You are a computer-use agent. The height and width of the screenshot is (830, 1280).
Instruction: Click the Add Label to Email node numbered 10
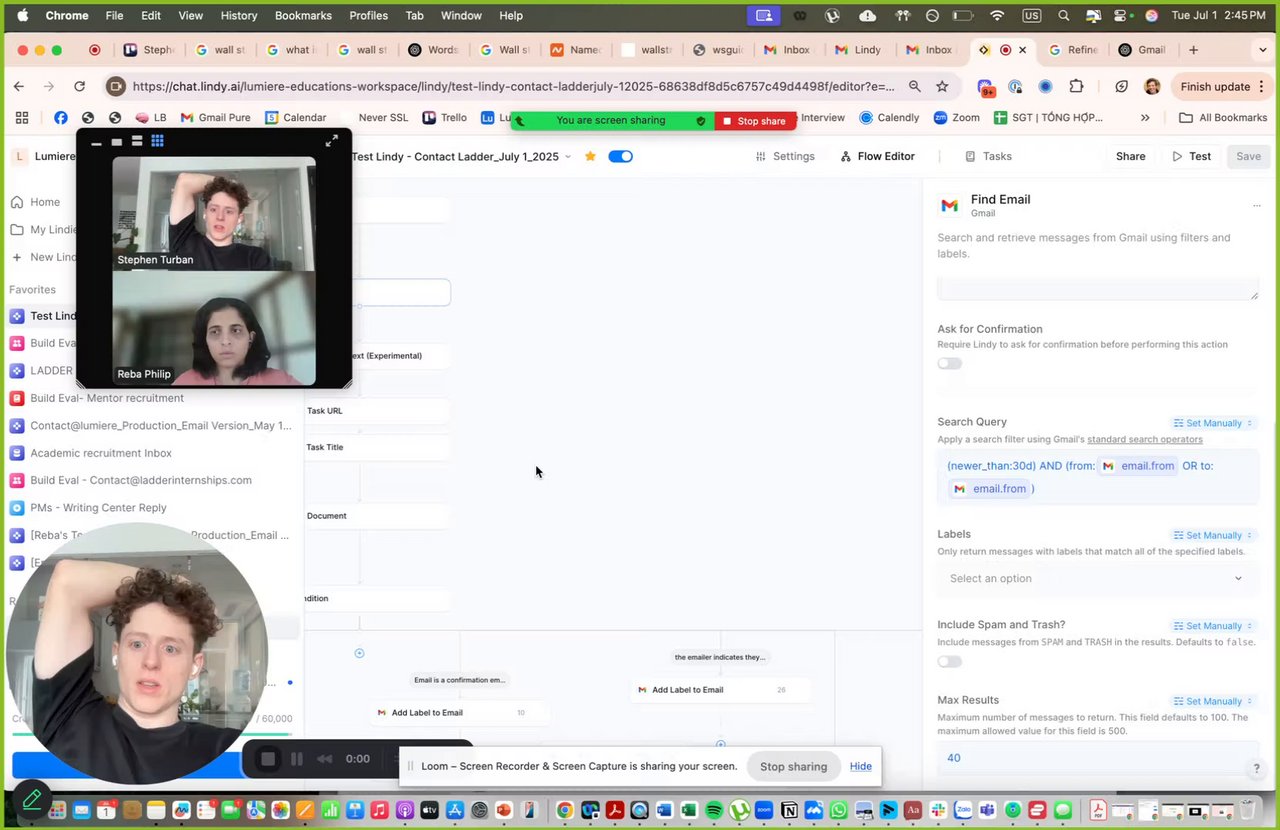coord(460,713)
